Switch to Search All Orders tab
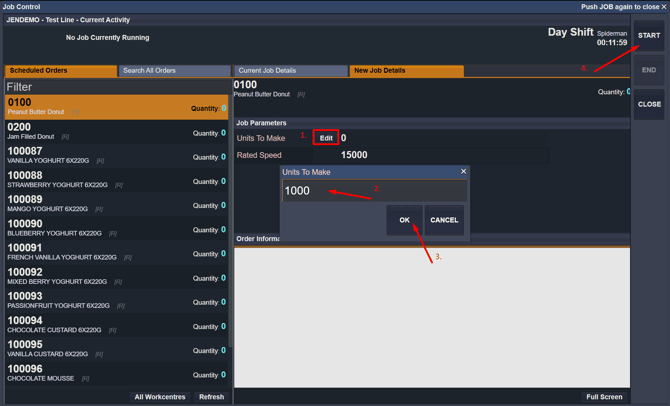 pyautogui.click(x=174, y=71)
